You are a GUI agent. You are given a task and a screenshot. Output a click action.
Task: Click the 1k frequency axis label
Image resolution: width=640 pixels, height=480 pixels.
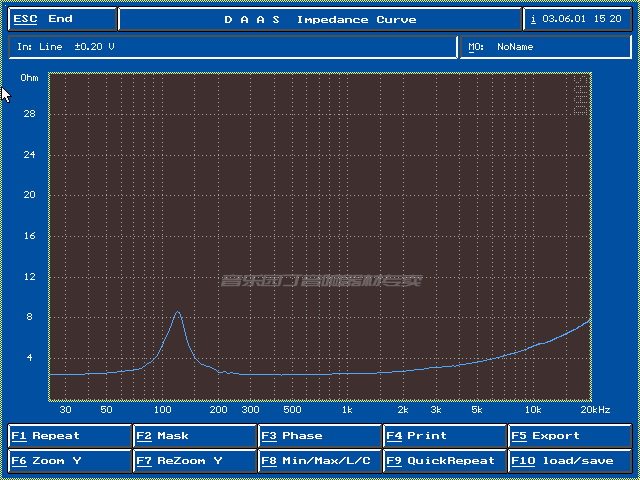(347, 410)
